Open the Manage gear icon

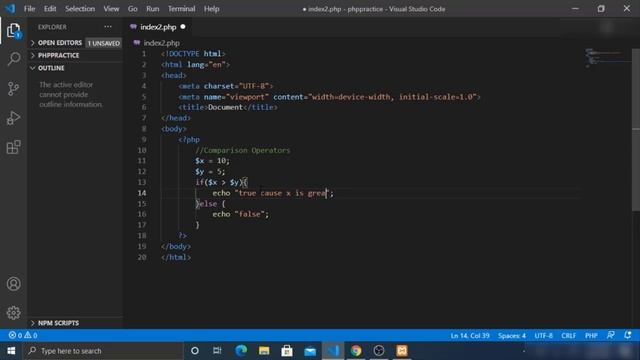click(x=13, y=313)
